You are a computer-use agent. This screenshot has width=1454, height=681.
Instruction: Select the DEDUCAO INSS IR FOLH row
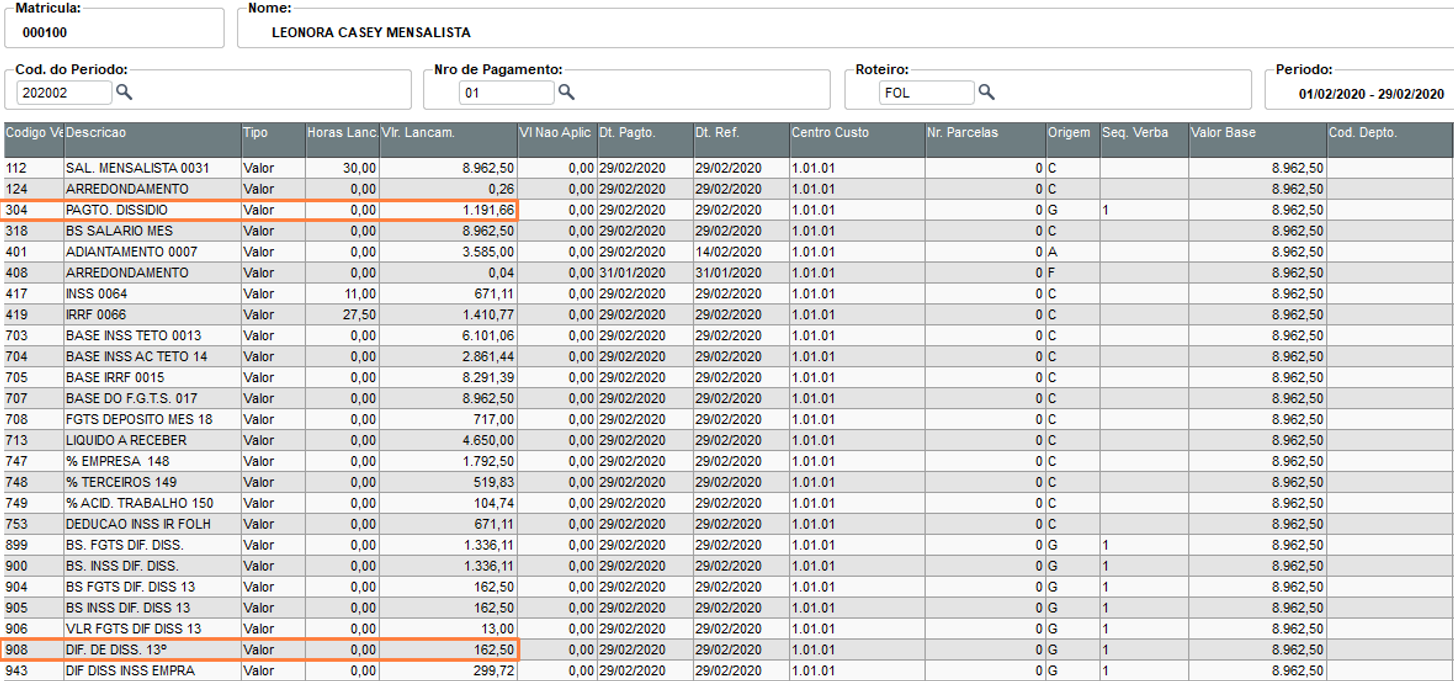727,524
